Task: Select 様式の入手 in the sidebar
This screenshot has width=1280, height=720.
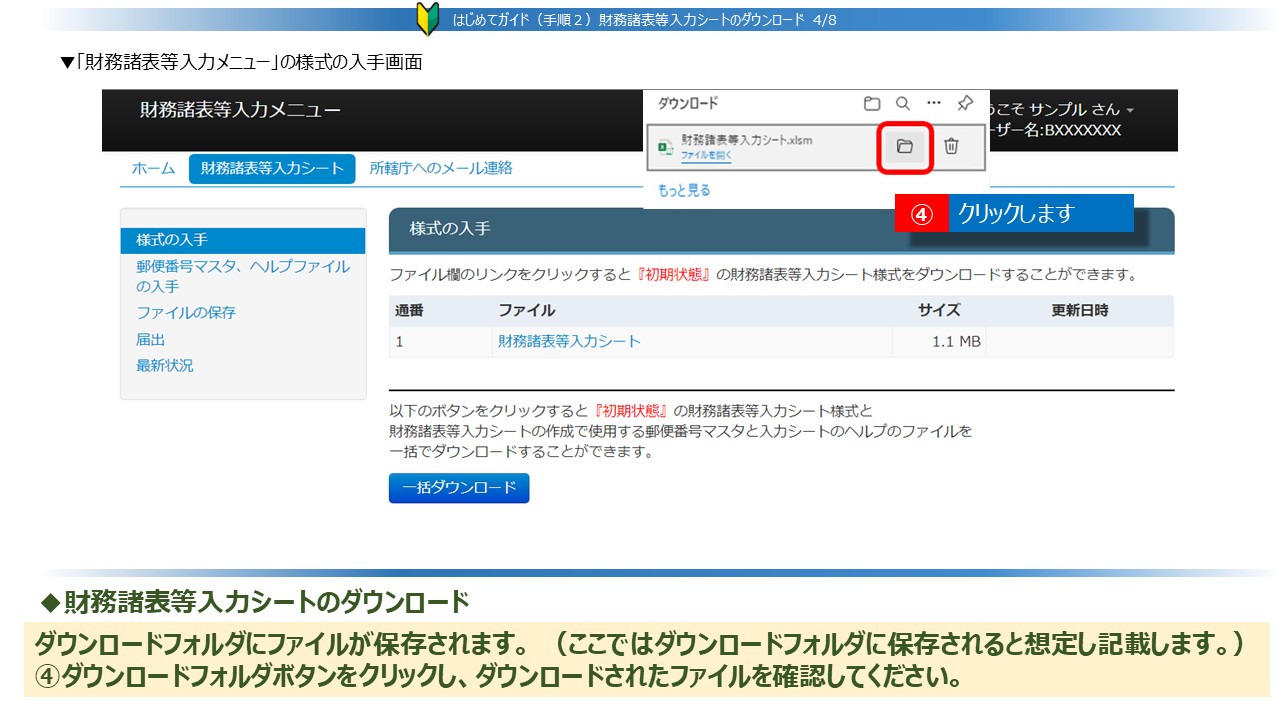Action: point(172,240)
